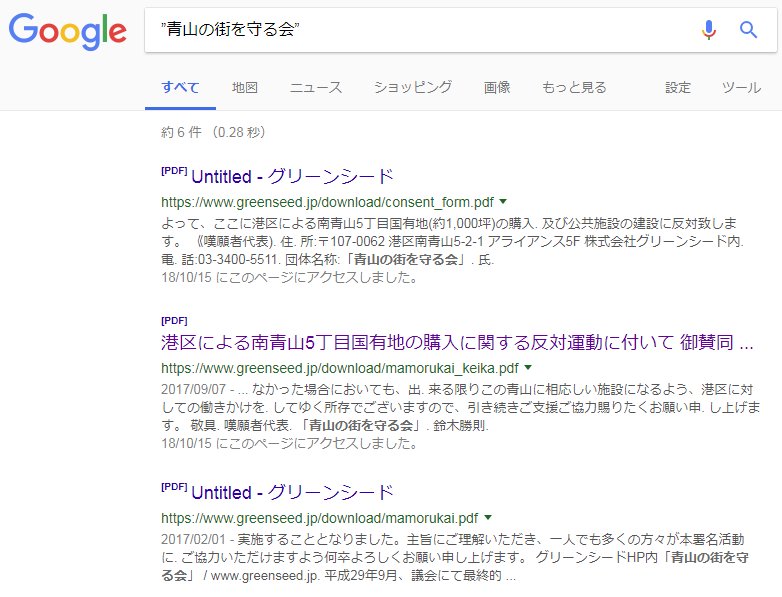Open first Untitled - グリーンシード result (consent_form)
Viewport: 782px width, 597px height.
click(292, 176)
